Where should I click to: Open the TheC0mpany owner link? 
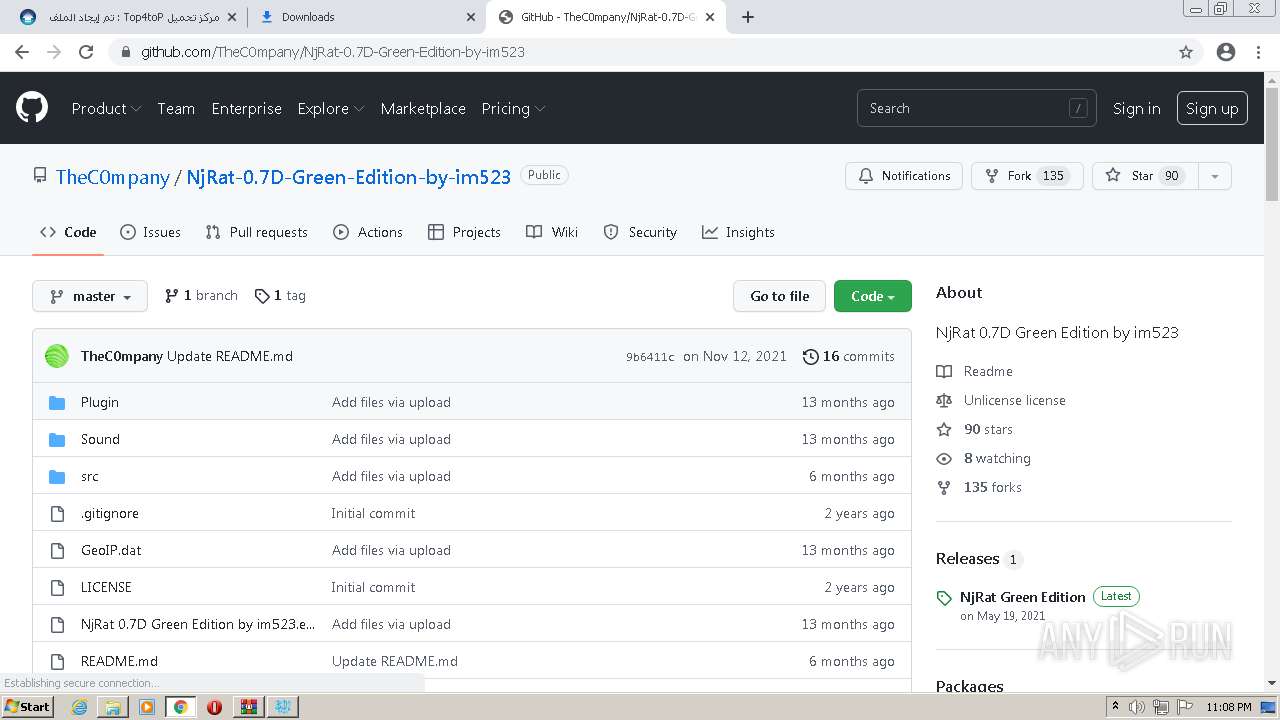pyautogui.click(x=113, y=177)
